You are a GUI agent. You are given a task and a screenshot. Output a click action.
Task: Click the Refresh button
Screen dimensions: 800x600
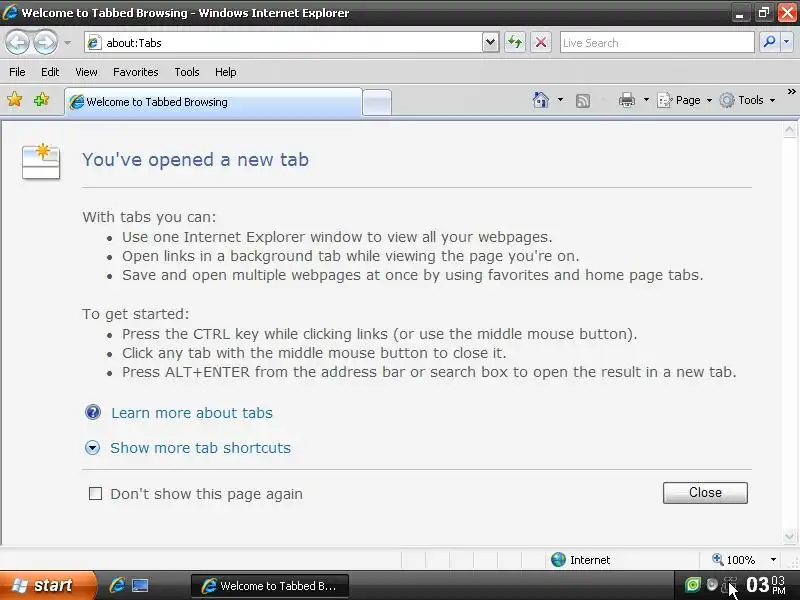coord(515,42)
